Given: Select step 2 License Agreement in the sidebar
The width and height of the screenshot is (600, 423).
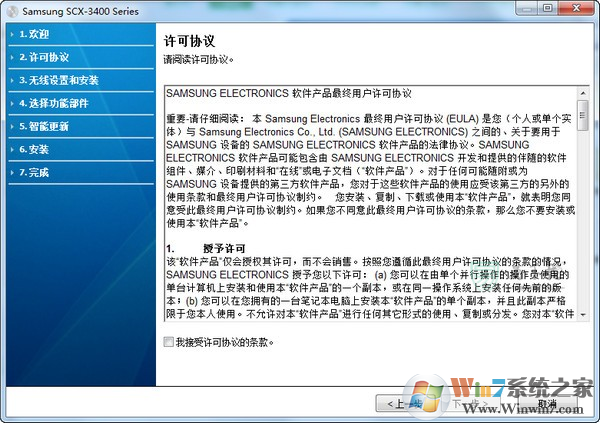Looking at the screenshot, I should tap(81, 57).
